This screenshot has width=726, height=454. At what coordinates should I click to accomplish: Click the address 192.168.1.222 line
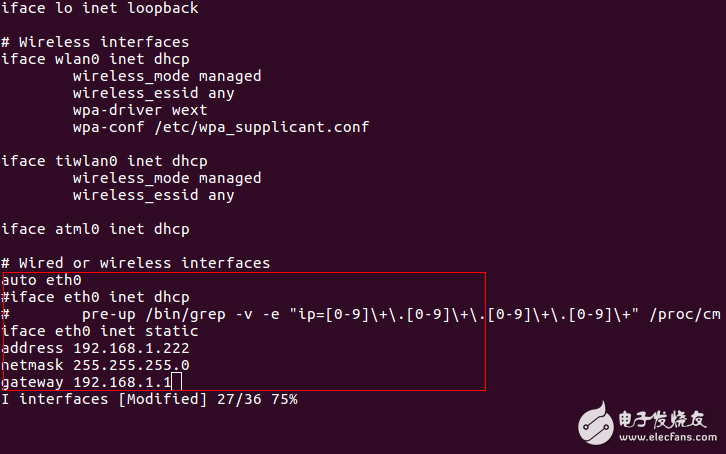(95, 349)
